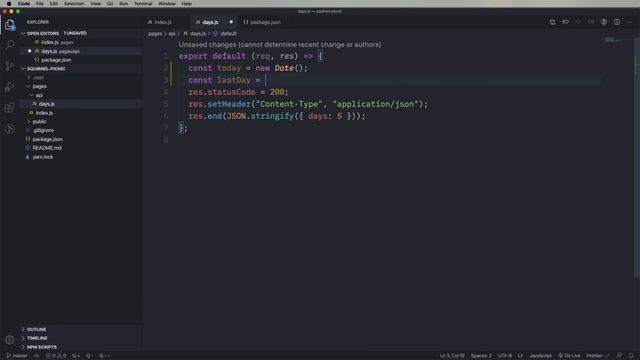
Task: Open the Source Control view
Action: (x=9, y=66)
